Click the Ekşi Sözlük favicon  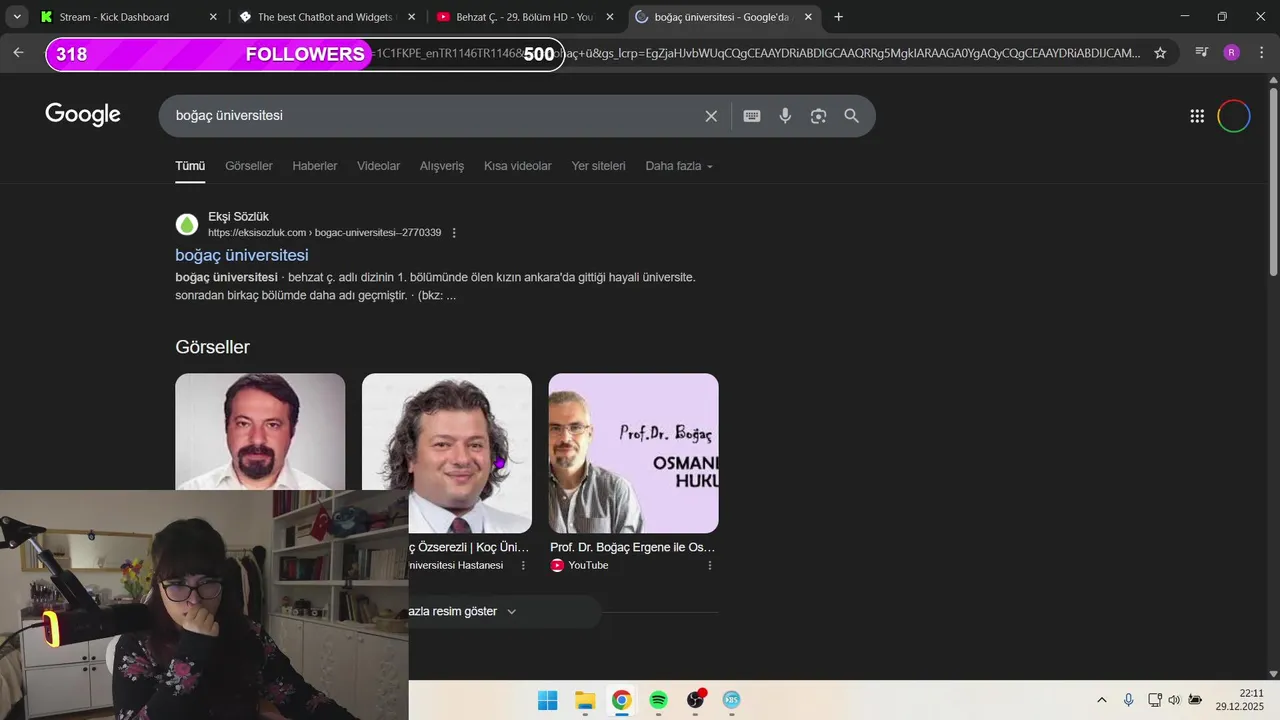point(187,224)
